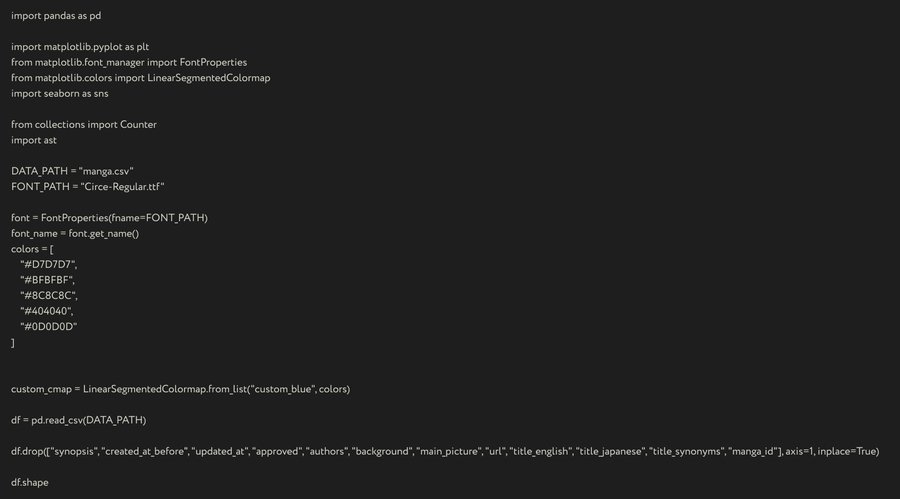Click the 'df.shape' line
Viewport: 900px width, 499px height.
pyautogui.click(x=30, y=481)
